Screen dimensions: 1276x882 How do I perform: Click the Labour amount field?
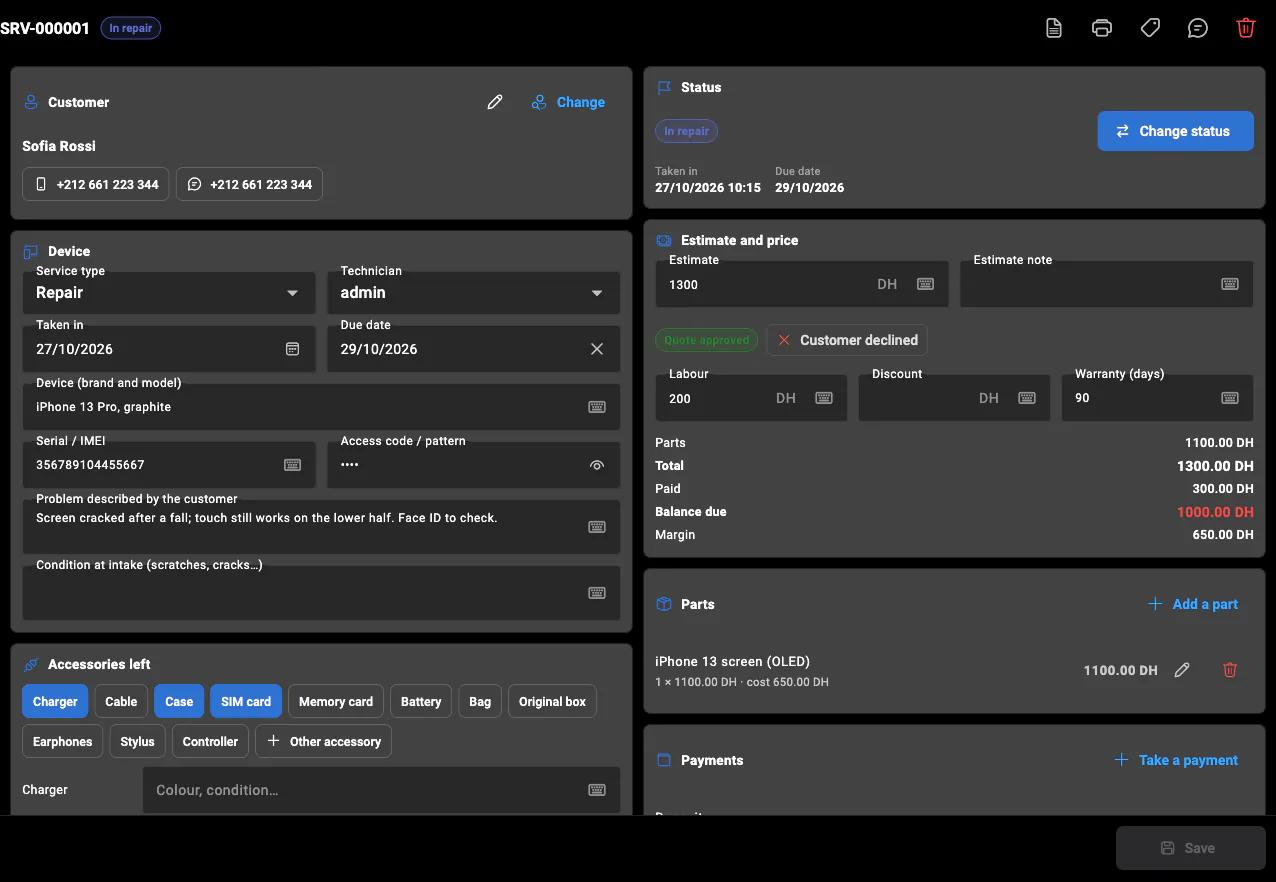(751, 398)
